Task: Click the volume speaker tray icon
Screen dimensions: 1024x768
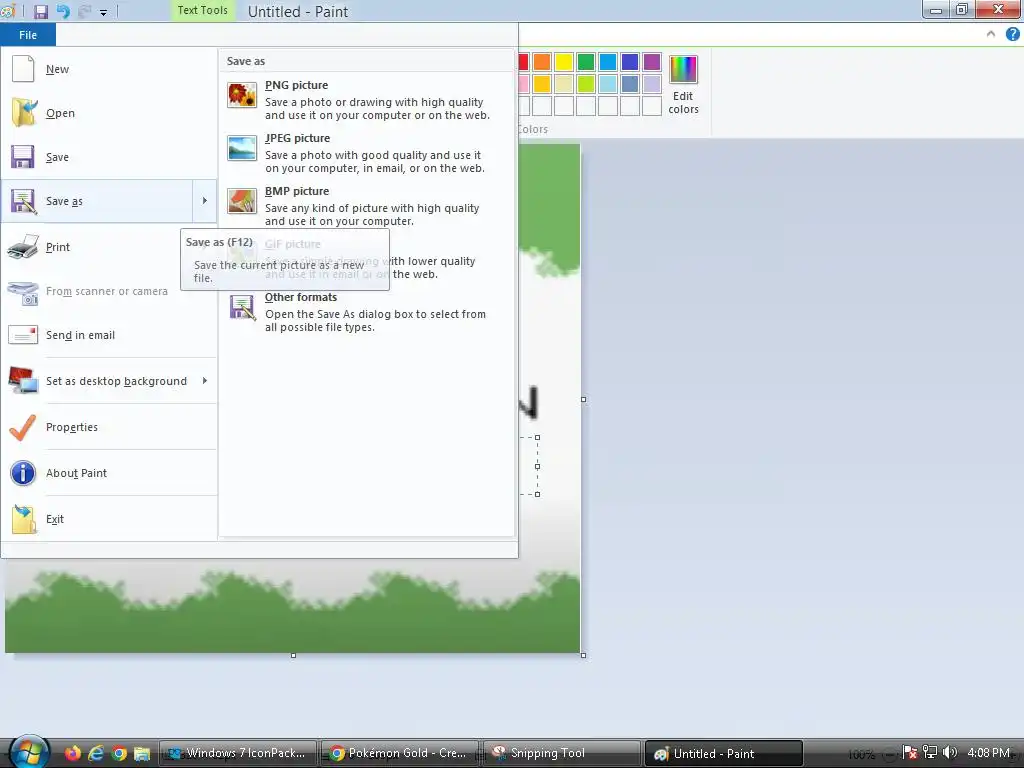Action: (x=950, y=752)
